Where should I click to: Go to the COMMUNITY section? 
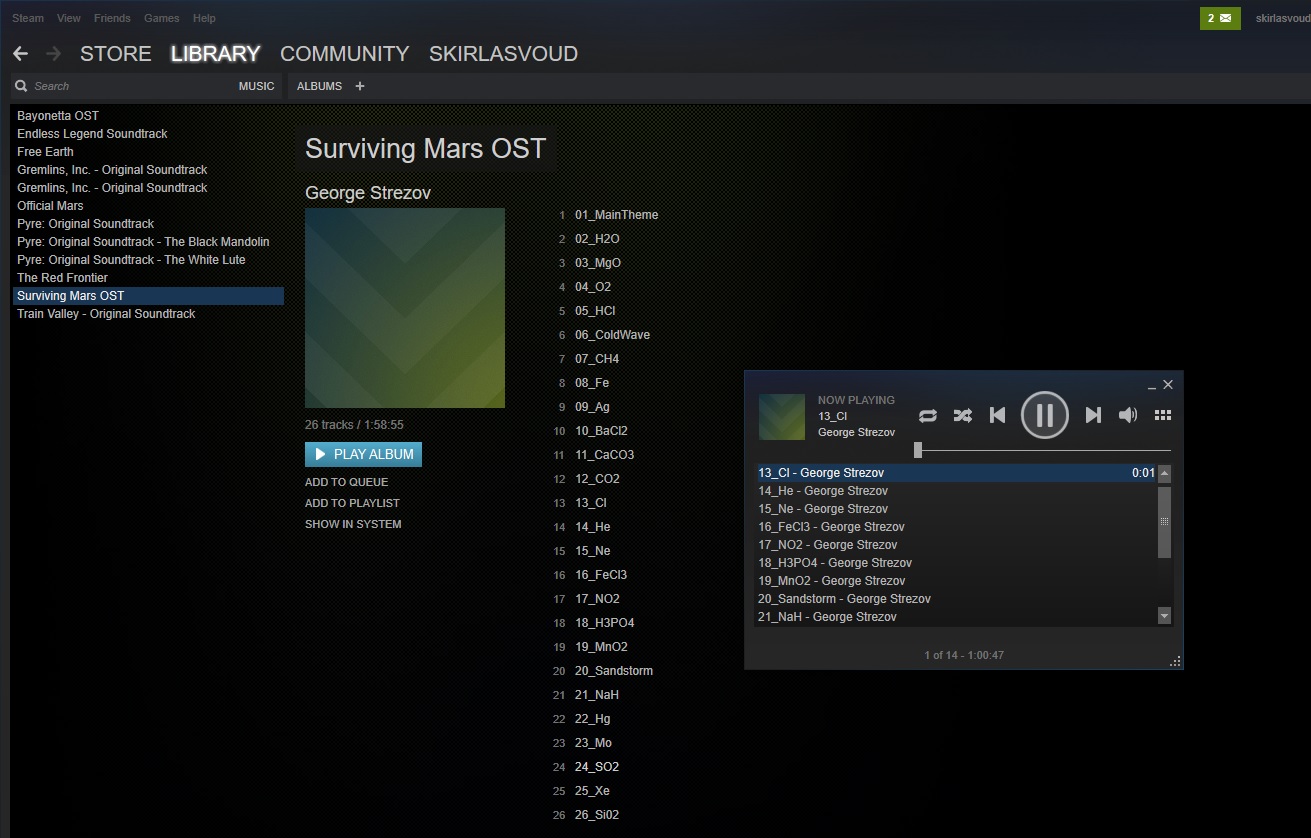click(345, 54)
